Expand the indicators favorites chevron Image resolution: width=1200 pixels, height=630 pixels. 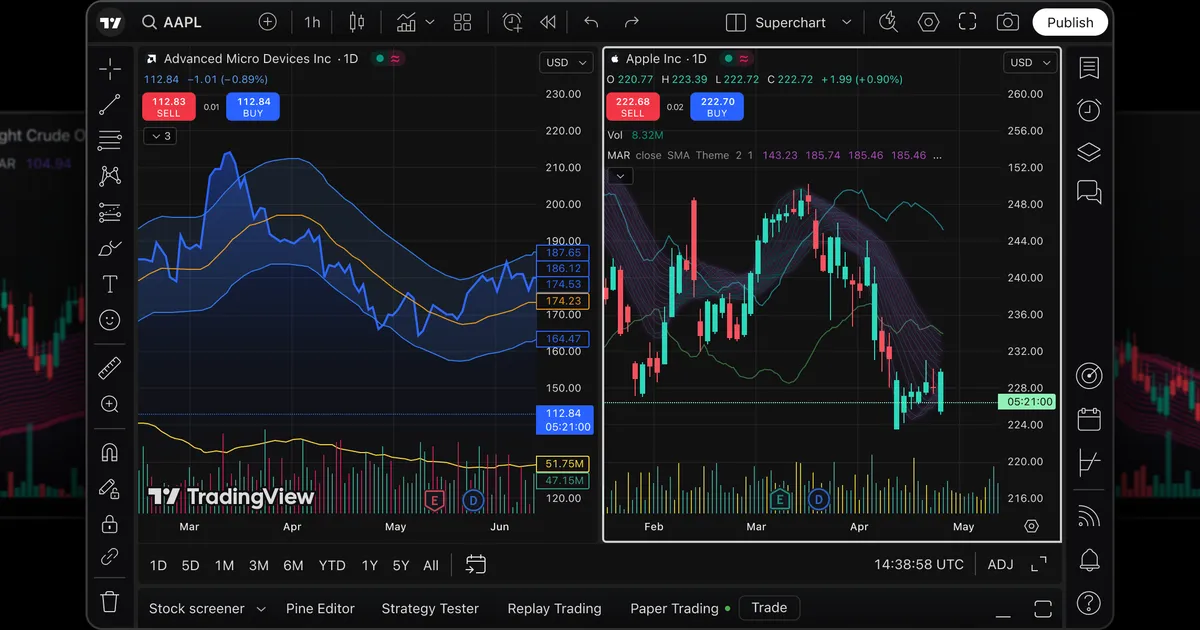click(x=430, y=22)
